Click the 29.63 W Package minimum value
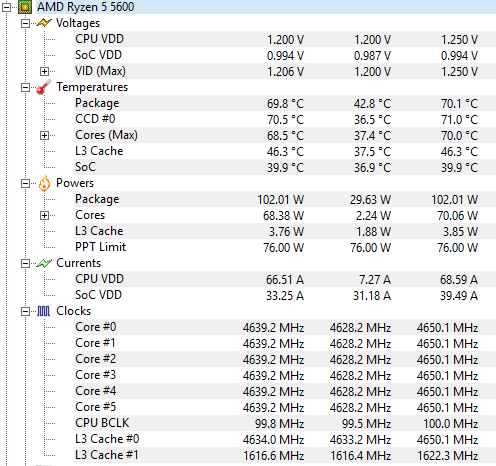Image resolution: width=496 pixels, height=466 pixels. 370,200
